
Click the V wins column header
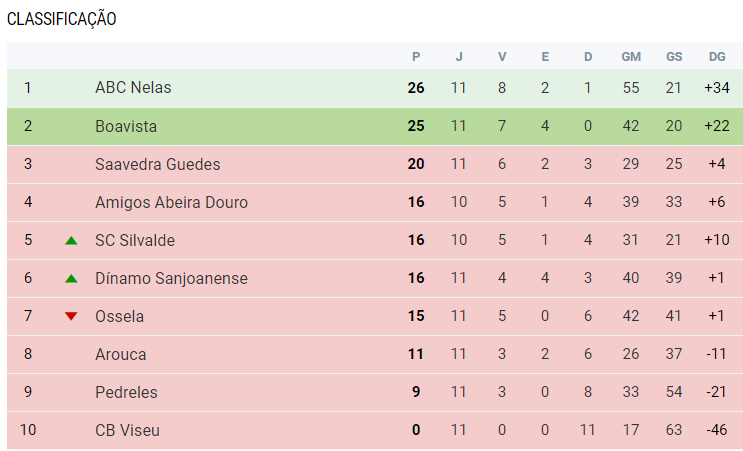pyautogui.click(x=502, y=57)
